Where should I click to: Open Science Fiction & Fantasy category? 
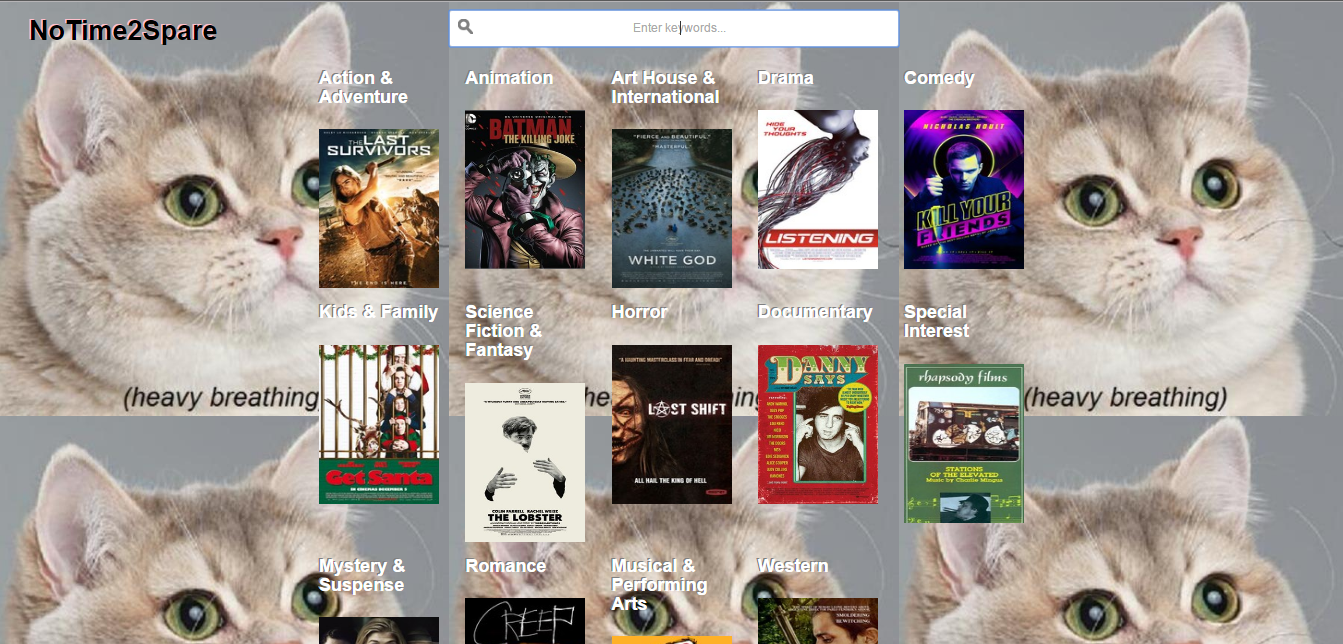[x=504, y=331]
